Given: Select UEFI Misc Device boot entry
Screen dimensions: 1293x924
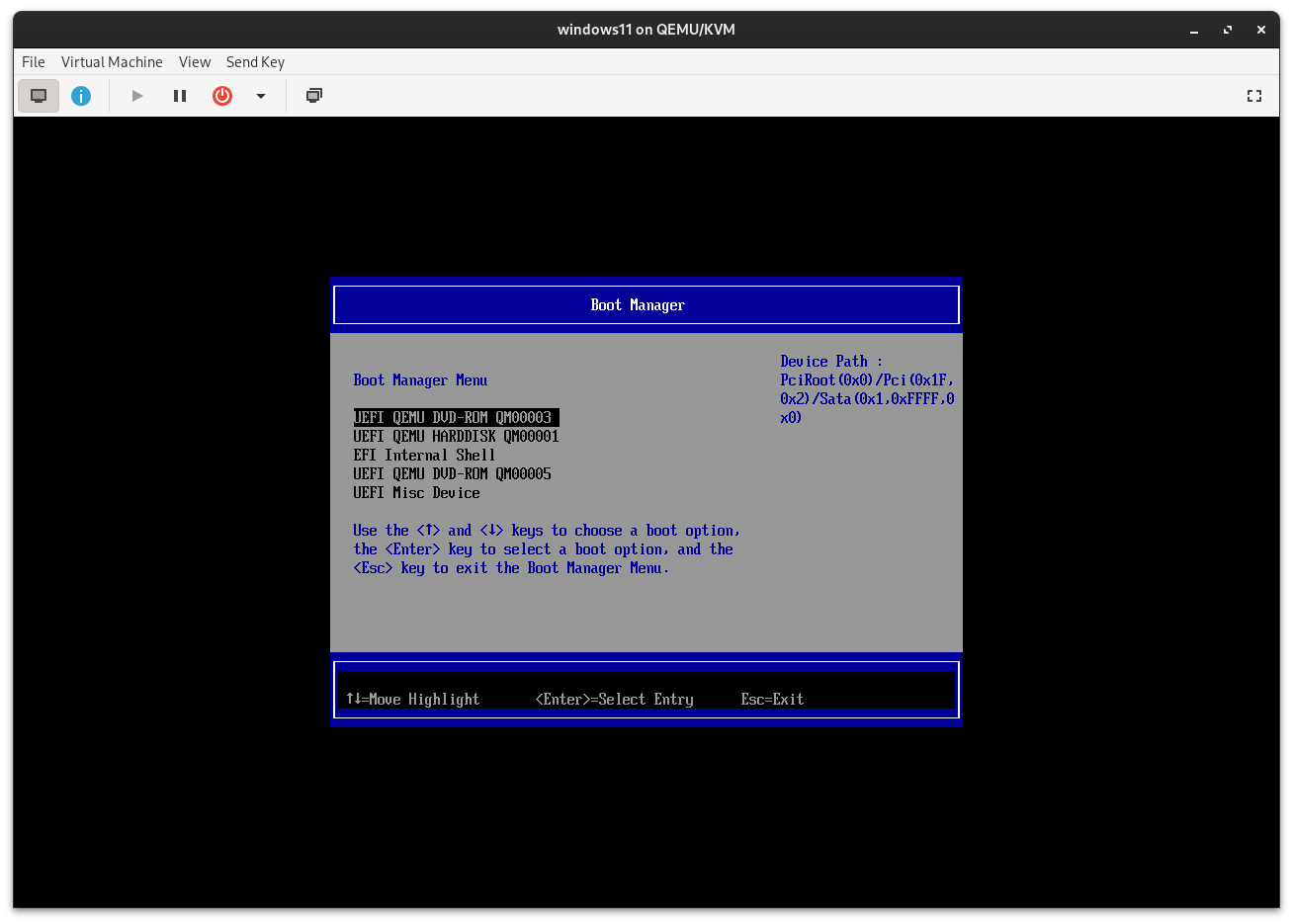Looking at the screenshot, I should (x=416, y=493).
